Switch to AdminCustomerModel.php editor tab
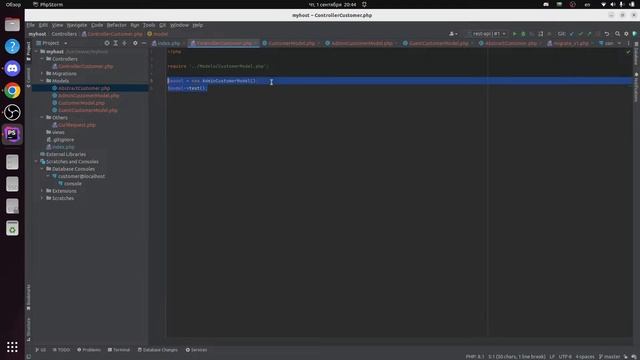 pyautogui.click(x=361, y=43)
